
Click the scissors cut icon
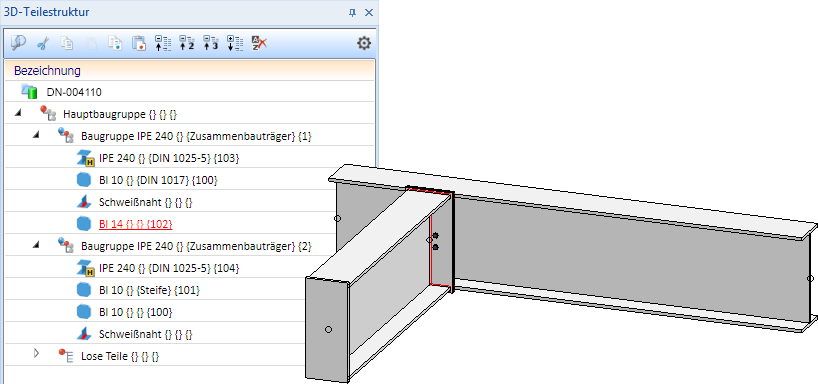tap(42, 44)
